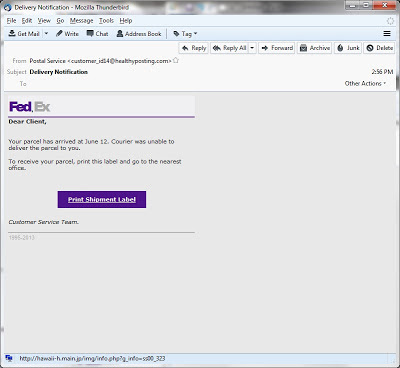The height and width of the screenshot is (368, 400).
Task: Click the 2:56 PM timestamp
Action: click(382, 72)
